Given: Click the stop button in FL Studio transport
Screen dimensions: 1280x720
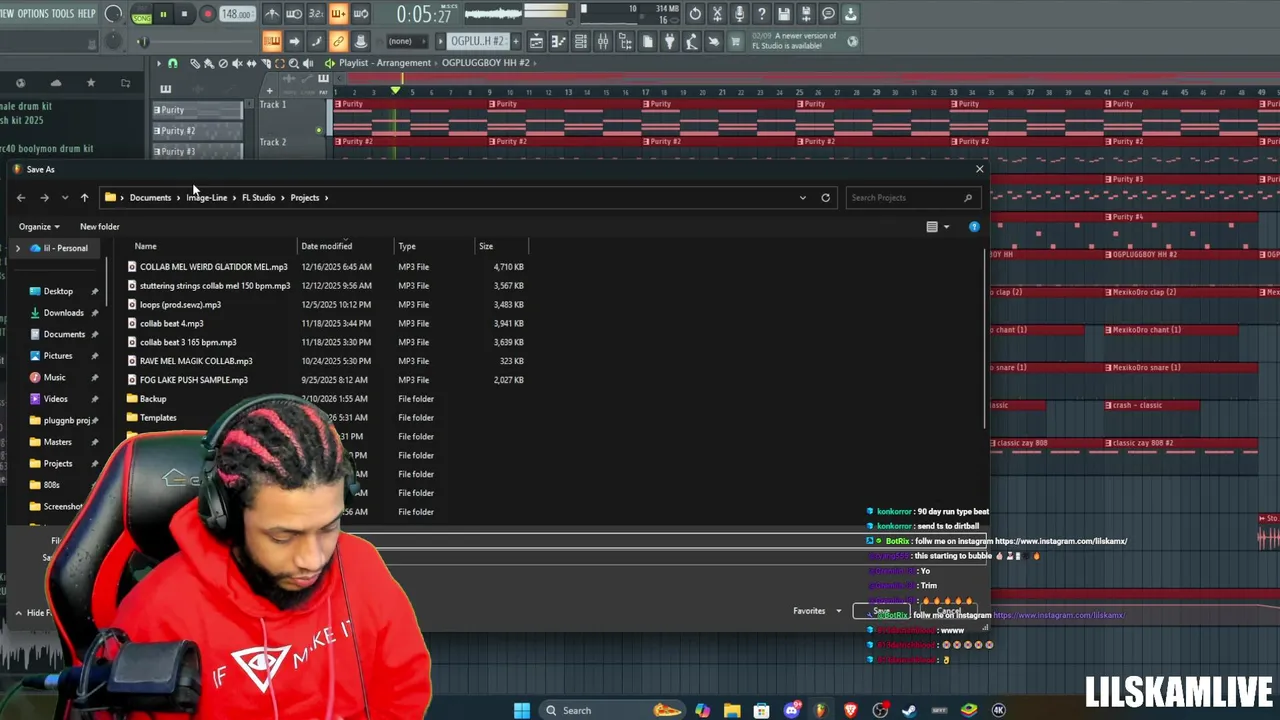Looking at the screenshot, I should pyautogui.click(x=185, y=14).
